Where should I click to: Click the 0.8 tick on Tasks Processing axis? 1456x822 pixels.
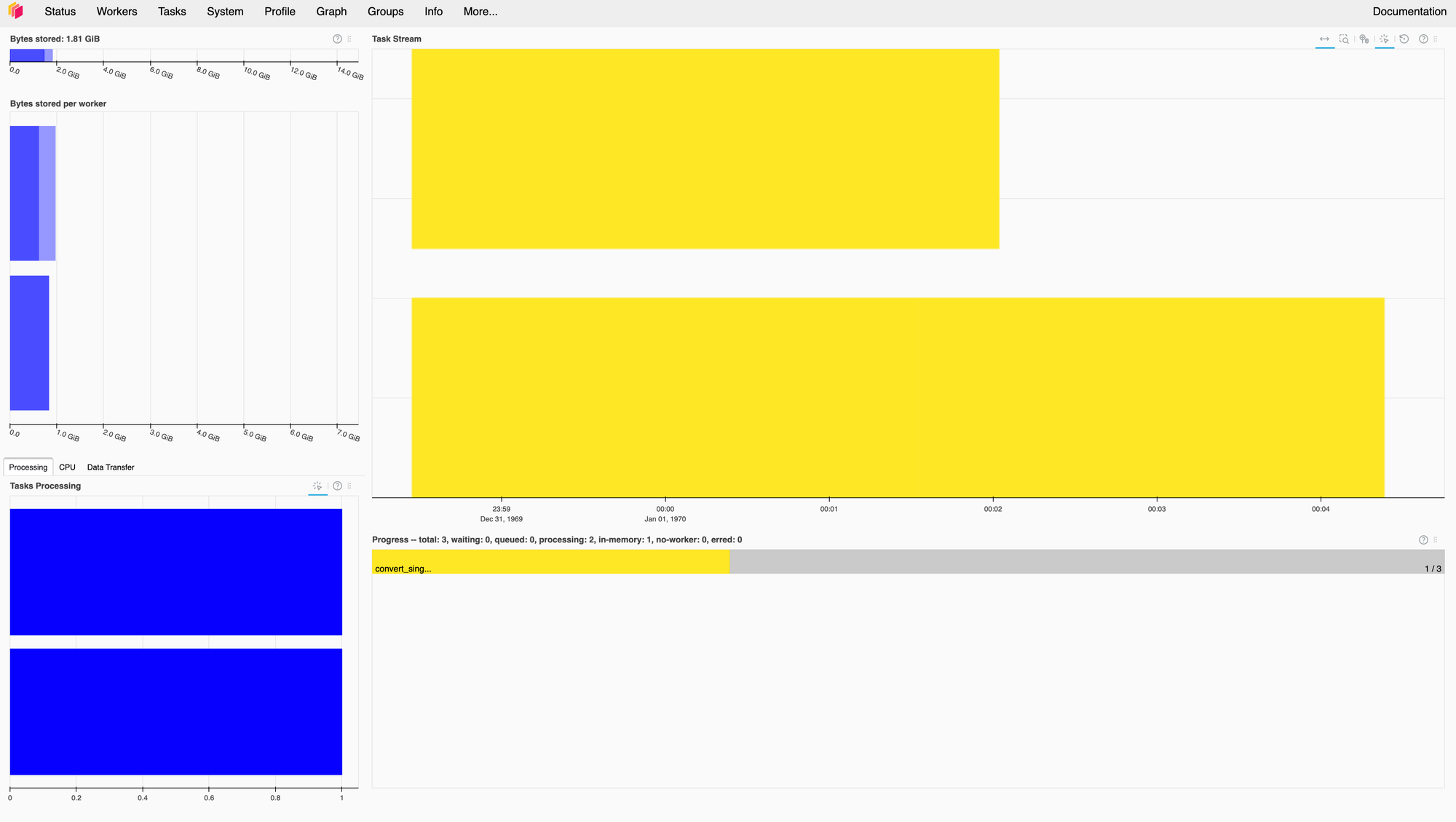(x=275, y=798)
